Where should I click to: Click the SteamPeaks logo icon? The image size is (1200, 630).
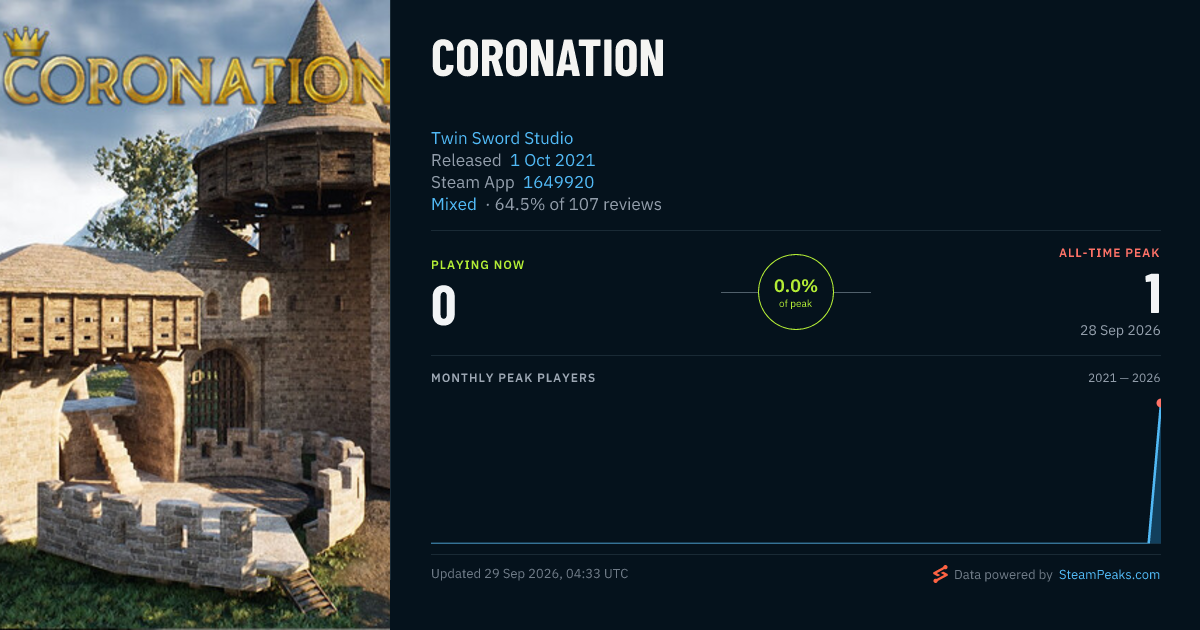pos(940,574)
